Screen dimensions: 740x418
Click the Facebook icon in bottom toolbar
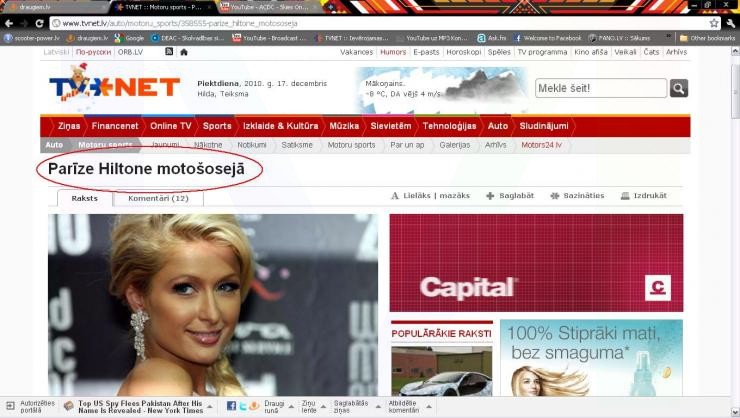tap(231, 406)
